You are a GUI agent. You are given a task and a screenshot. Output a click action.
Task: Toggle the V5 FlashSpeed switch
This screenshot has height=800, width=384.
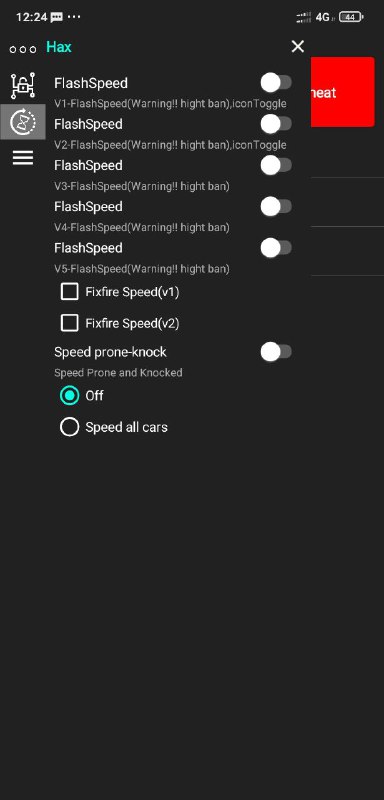click(276, 247)
